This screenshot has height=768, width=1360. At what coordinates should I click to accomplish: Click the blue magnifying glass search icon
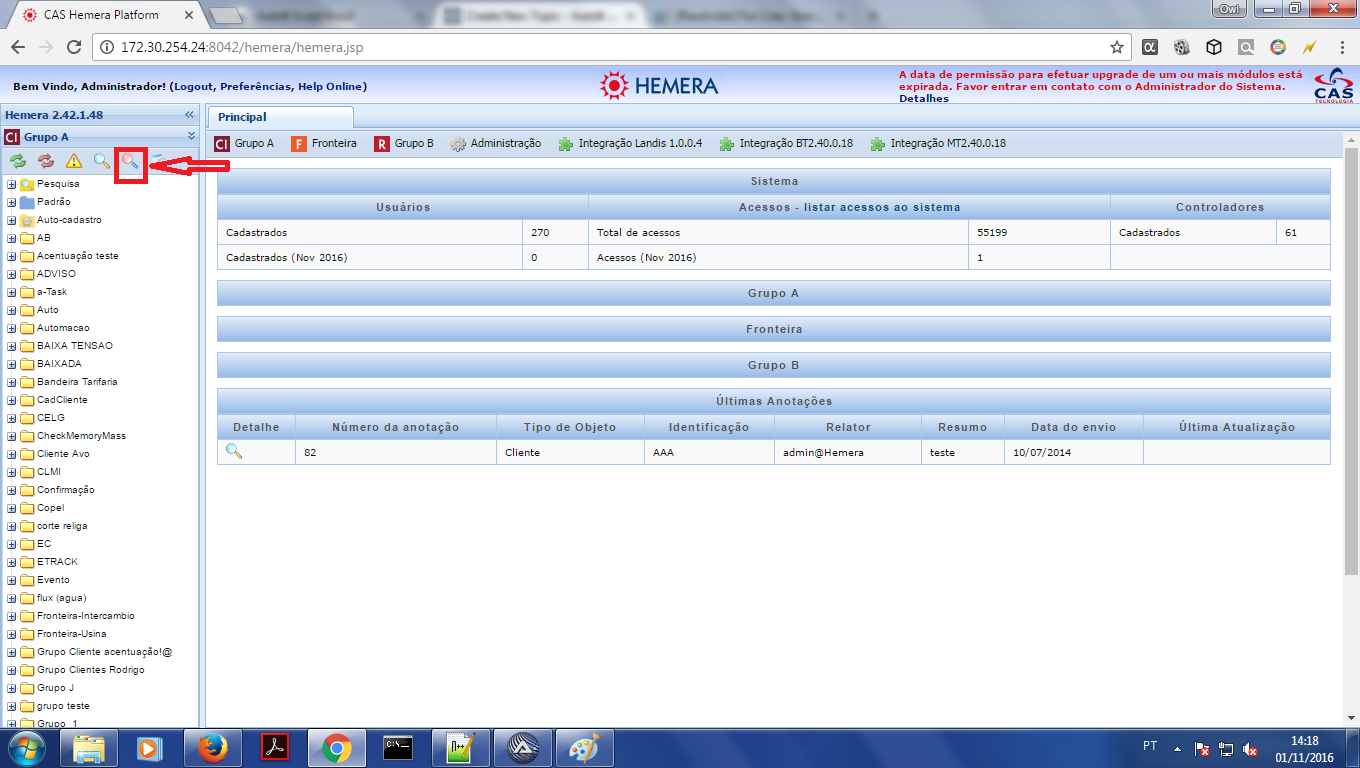[102, 160]
